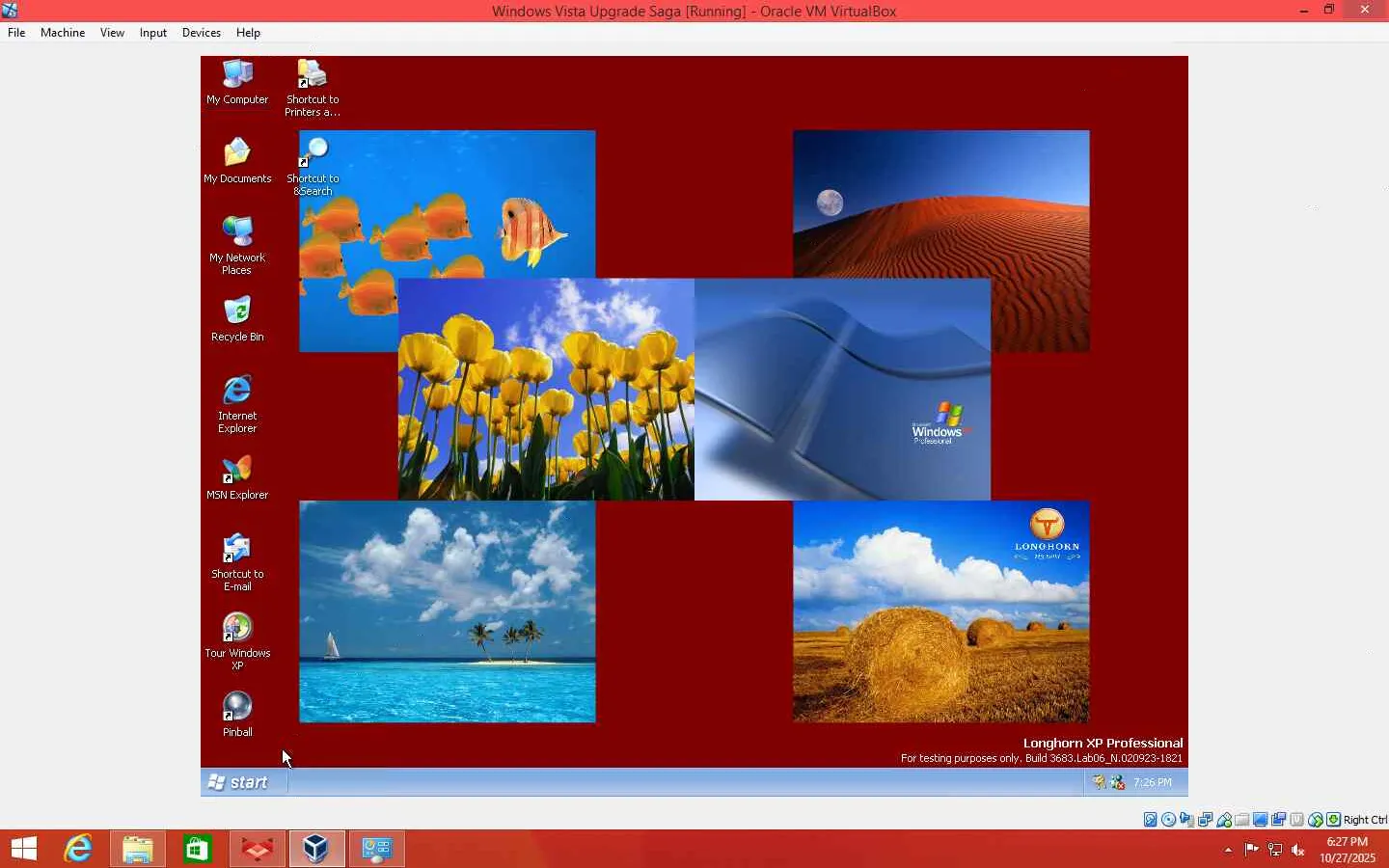Switch to VirtualBox taskbar button

tap(317, 849)
